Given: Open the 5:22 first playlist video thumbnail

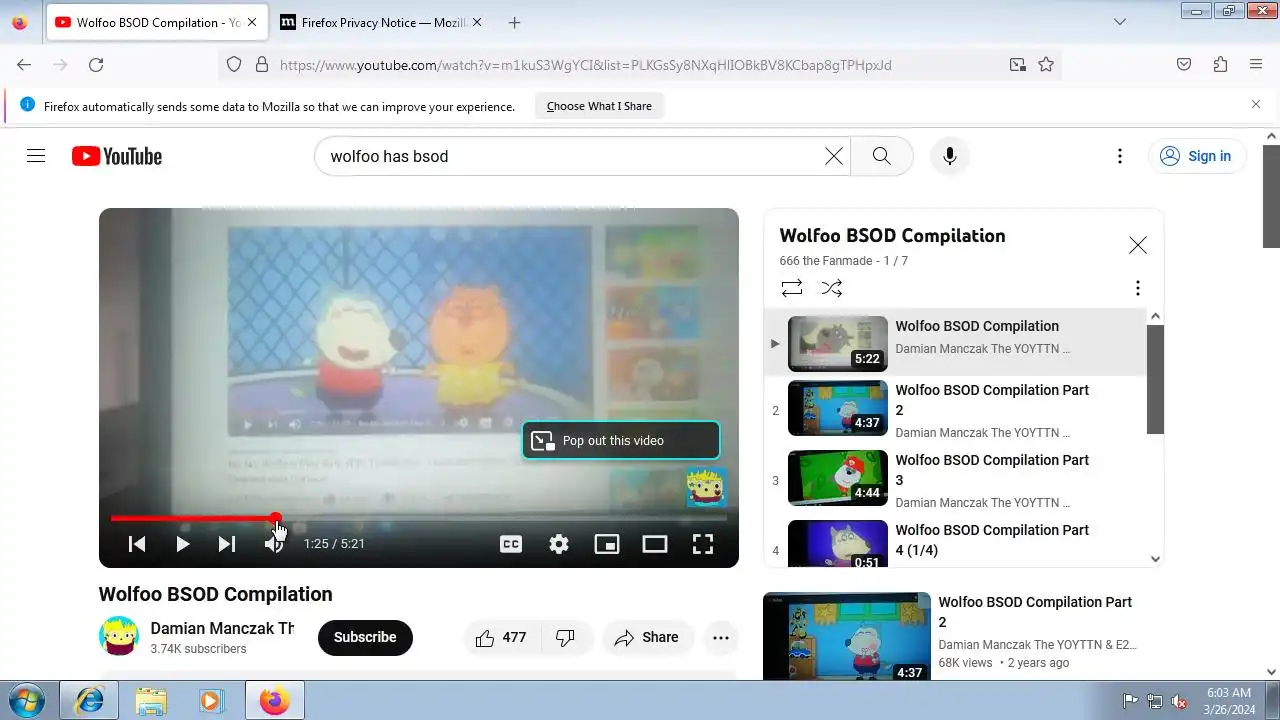Looking at the screenshot, I should click(x=838, y=344).
